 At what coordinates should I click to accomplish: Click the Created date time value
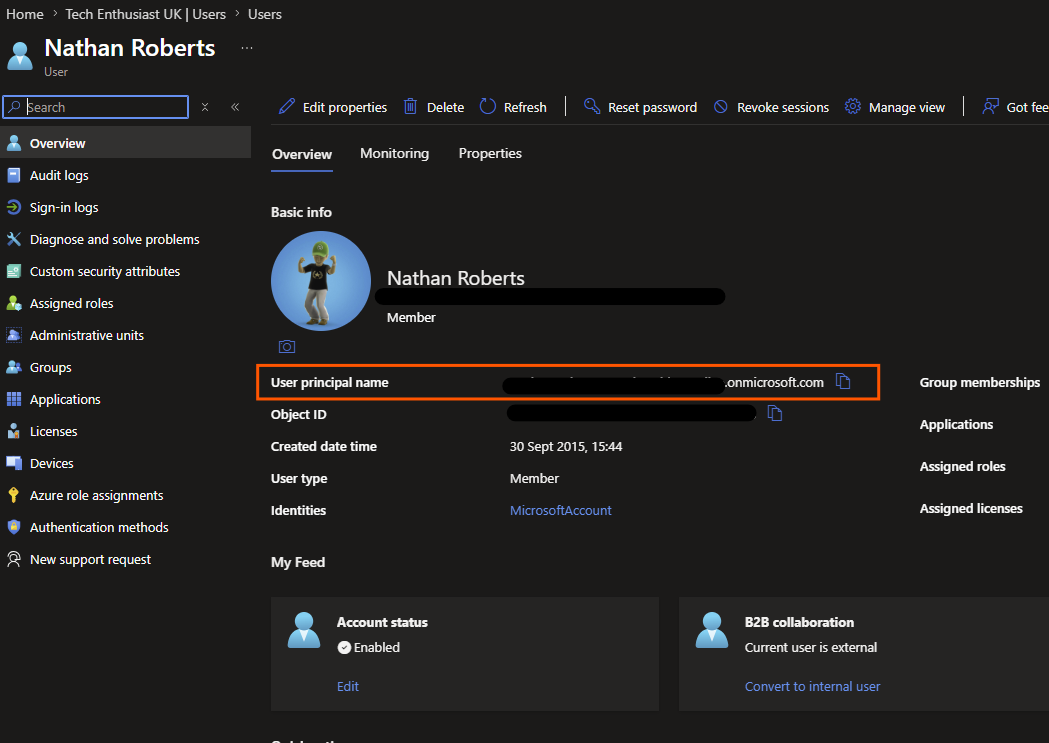[566, 446]
